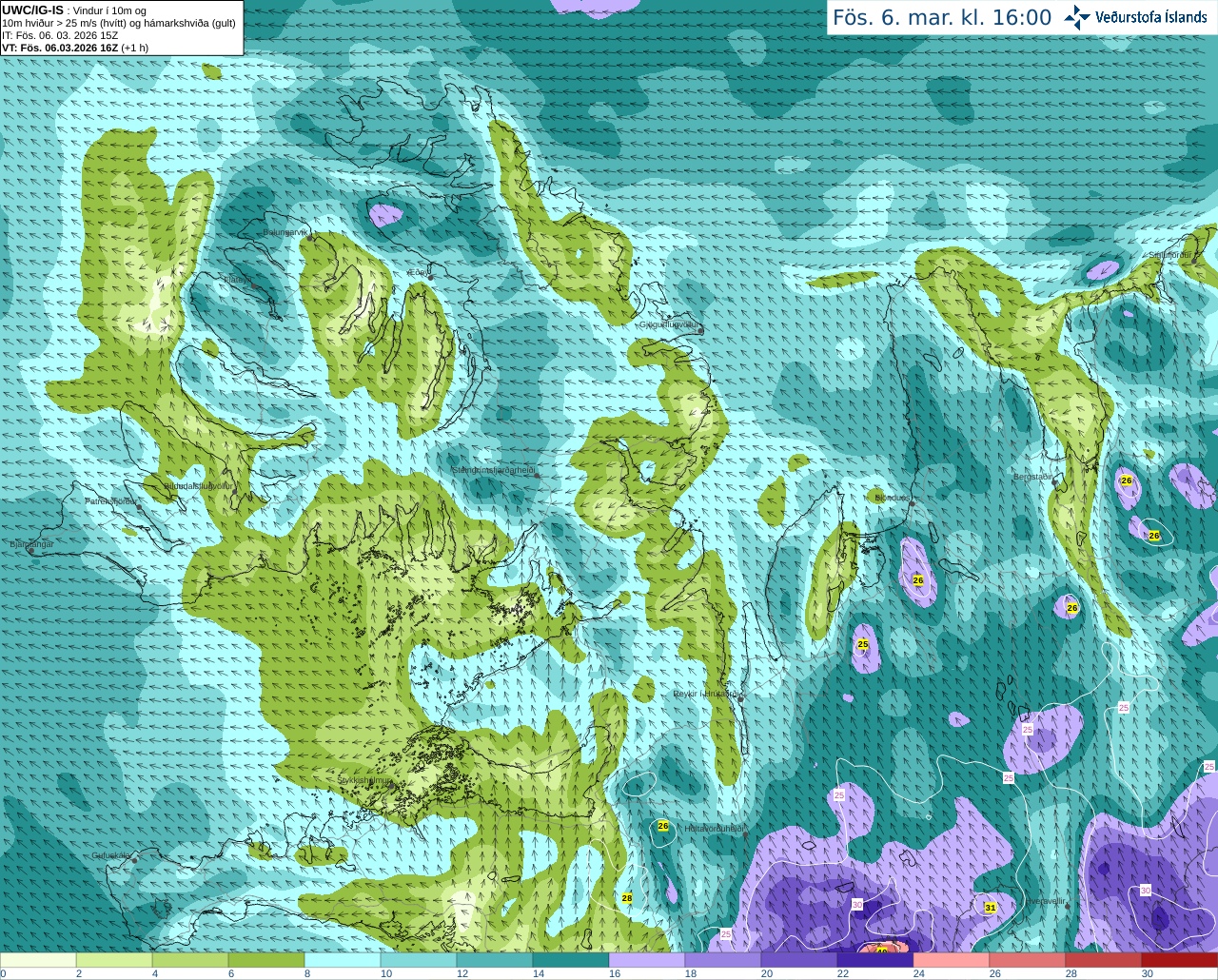This screenshot has width=1218, height=980.
Task: Pick the 18–20 m/s lavender legend swatch
Action: pyautogui.click(x=723, y=960)
